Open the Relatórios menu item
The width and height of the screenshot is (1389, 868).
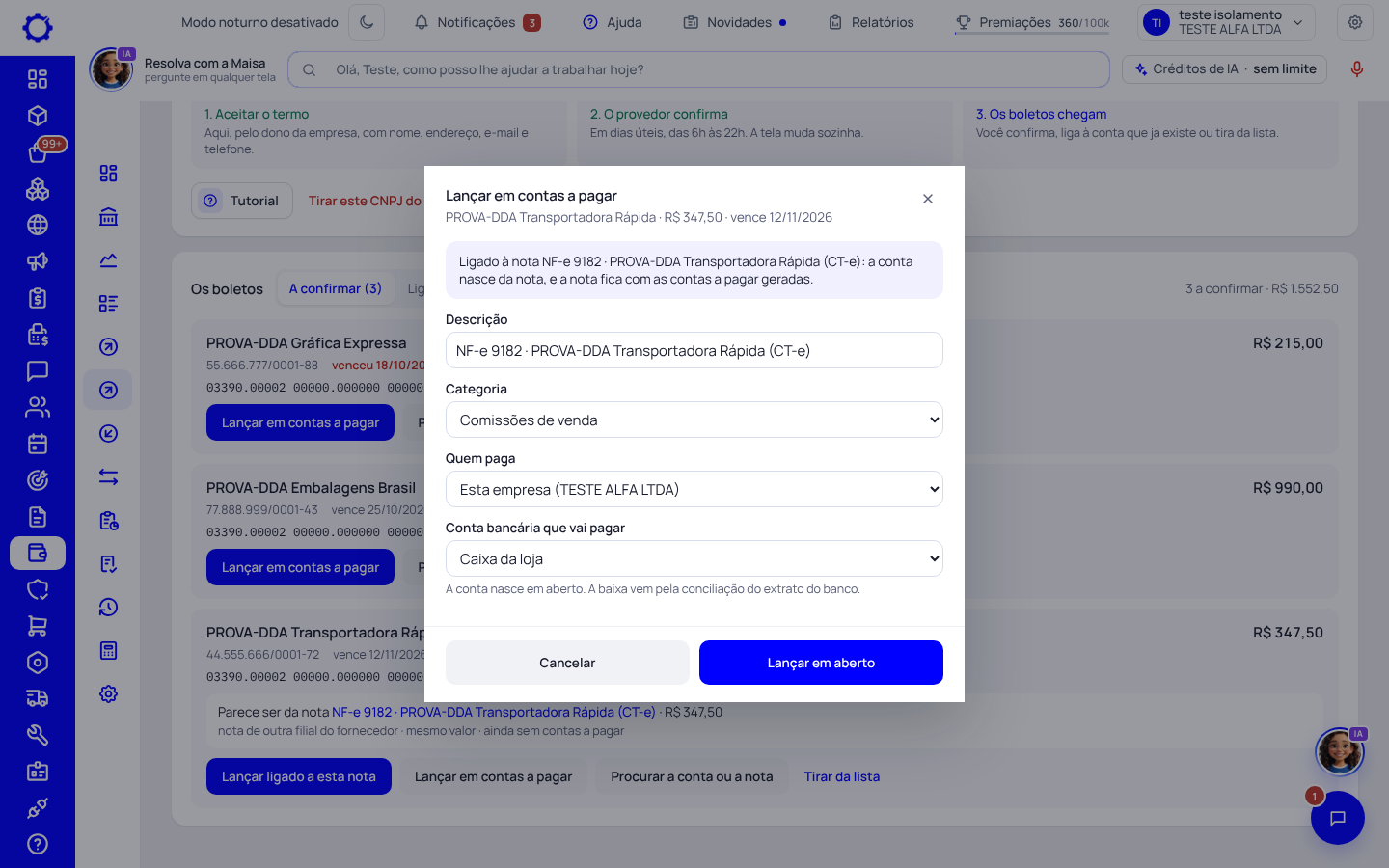click(871, 22)
